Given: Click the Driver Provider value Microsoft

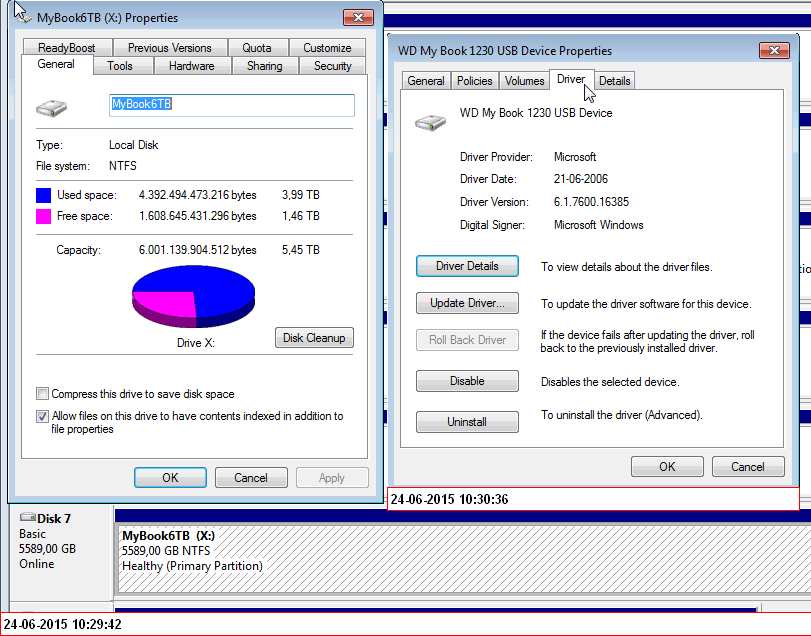Looking at the screenshot, I should (x=575, y=157).
